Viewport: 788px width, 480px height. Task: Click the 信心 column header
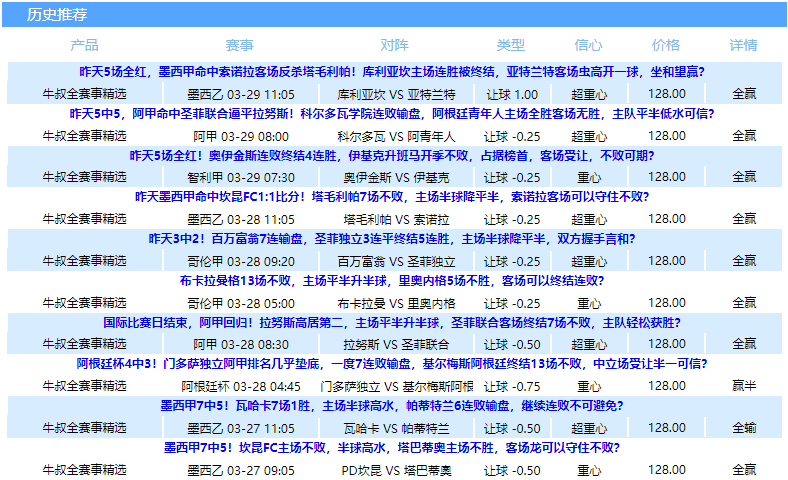tap(588, 45)
